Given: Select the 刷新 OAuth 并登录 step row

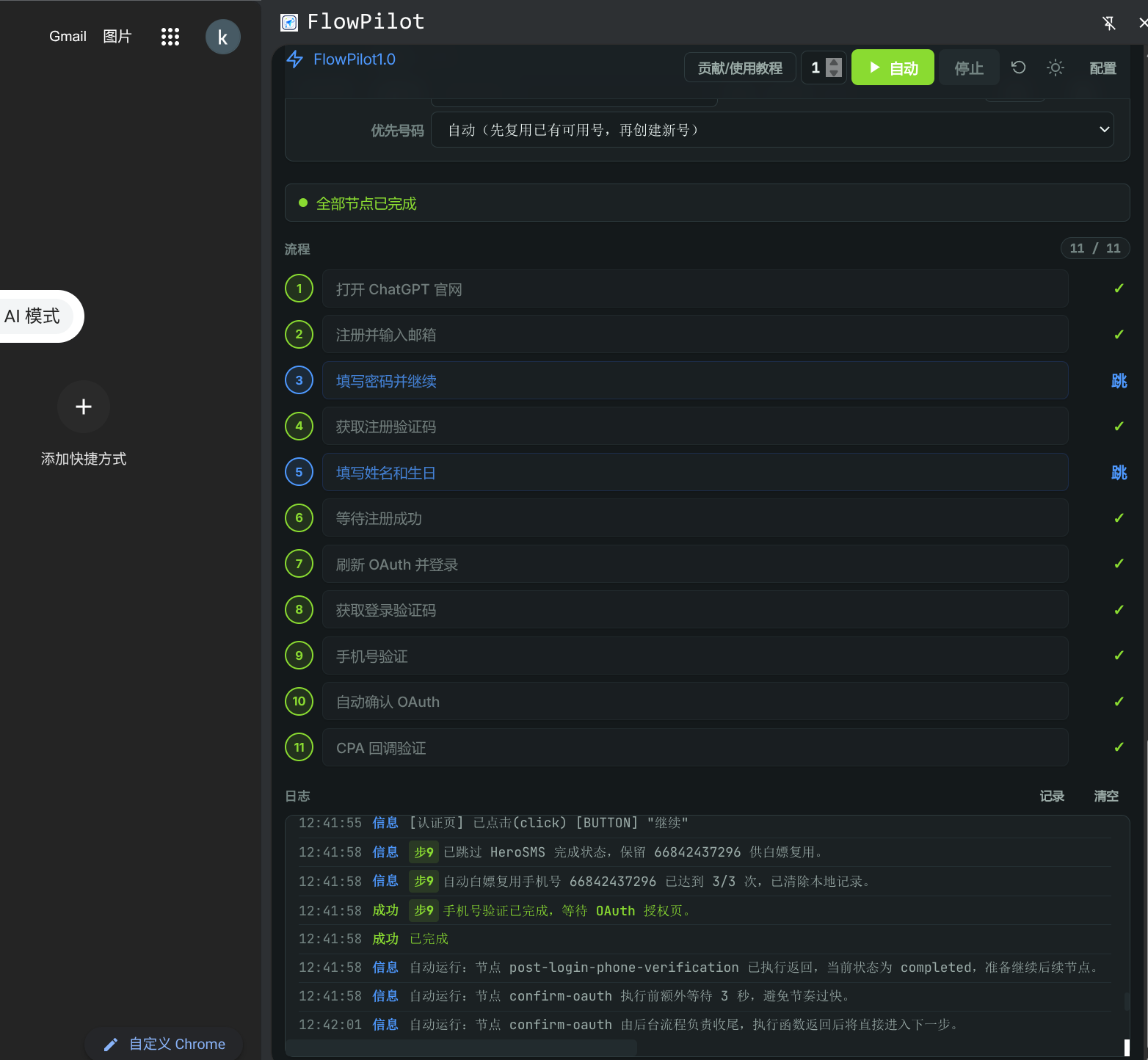Looking at the screenshot, I should 695,564.
